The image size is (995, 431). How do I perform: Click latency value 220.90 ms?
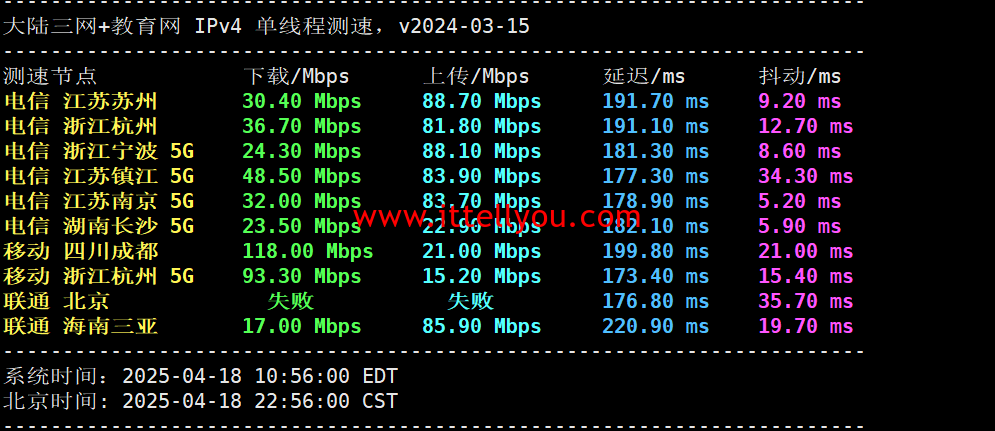656,326
